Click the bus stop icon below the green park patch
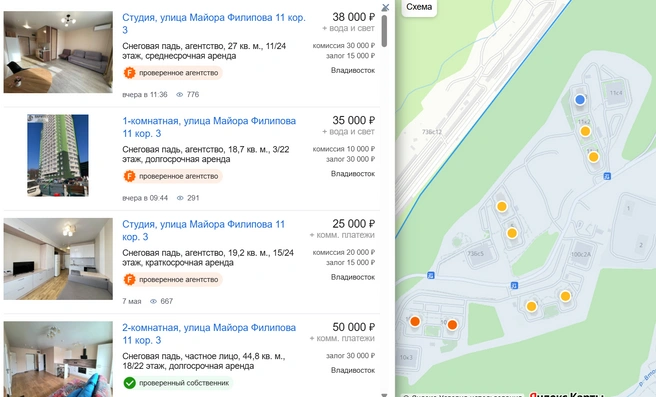 (515, 285)
